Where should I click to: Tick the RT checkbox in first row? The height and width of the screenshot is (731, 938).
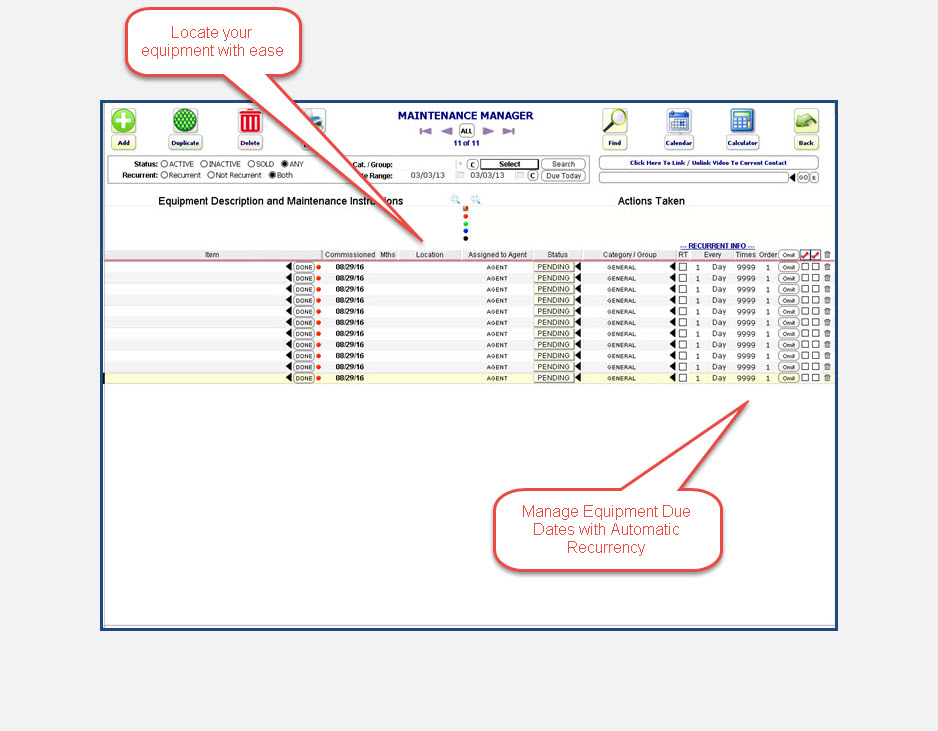[683, 267]
